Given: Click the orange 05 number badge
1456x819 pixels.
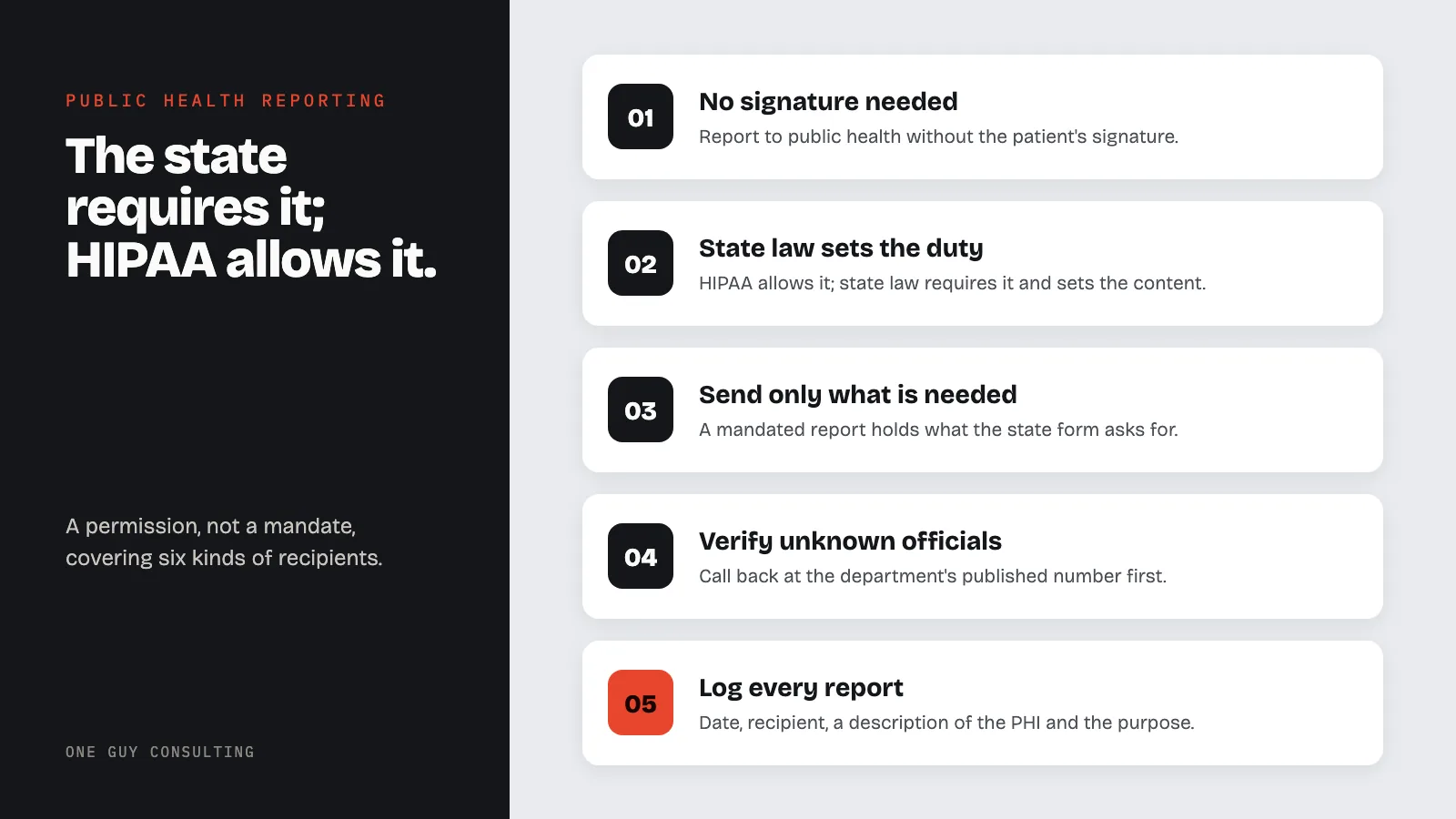Looking at the screenshot, I should 641,703.
